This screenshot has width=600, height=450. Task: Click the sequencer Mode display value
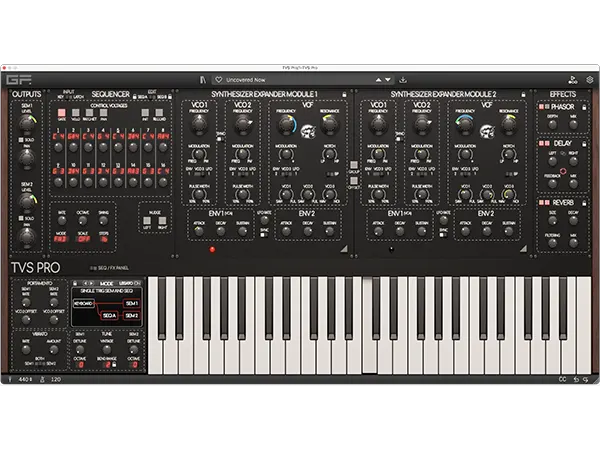[x=61, y=239]
